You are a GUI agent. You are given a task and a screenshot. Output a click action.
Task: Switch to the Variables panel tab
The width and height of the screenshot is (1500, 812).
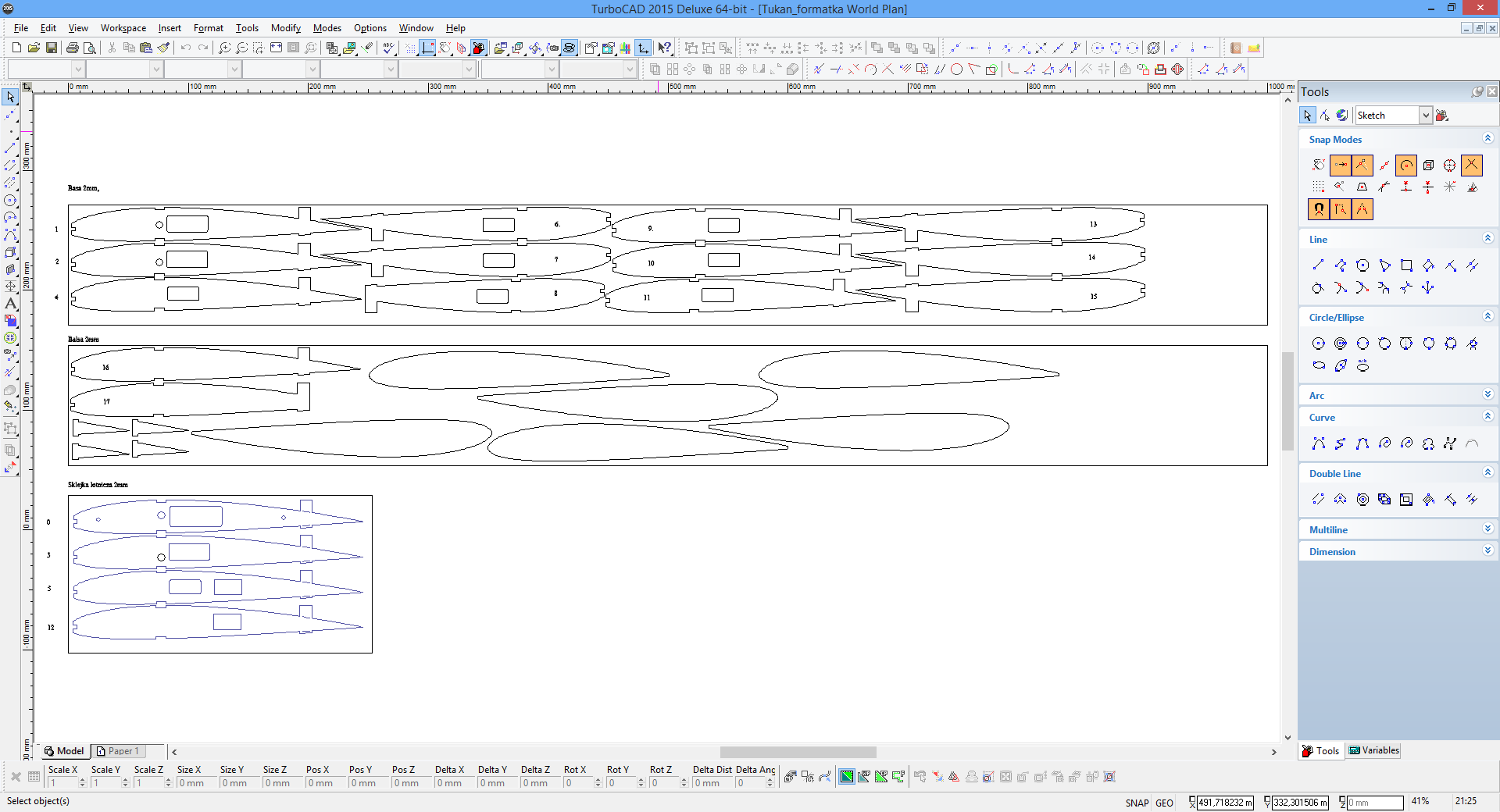(x=1373, y=750)
